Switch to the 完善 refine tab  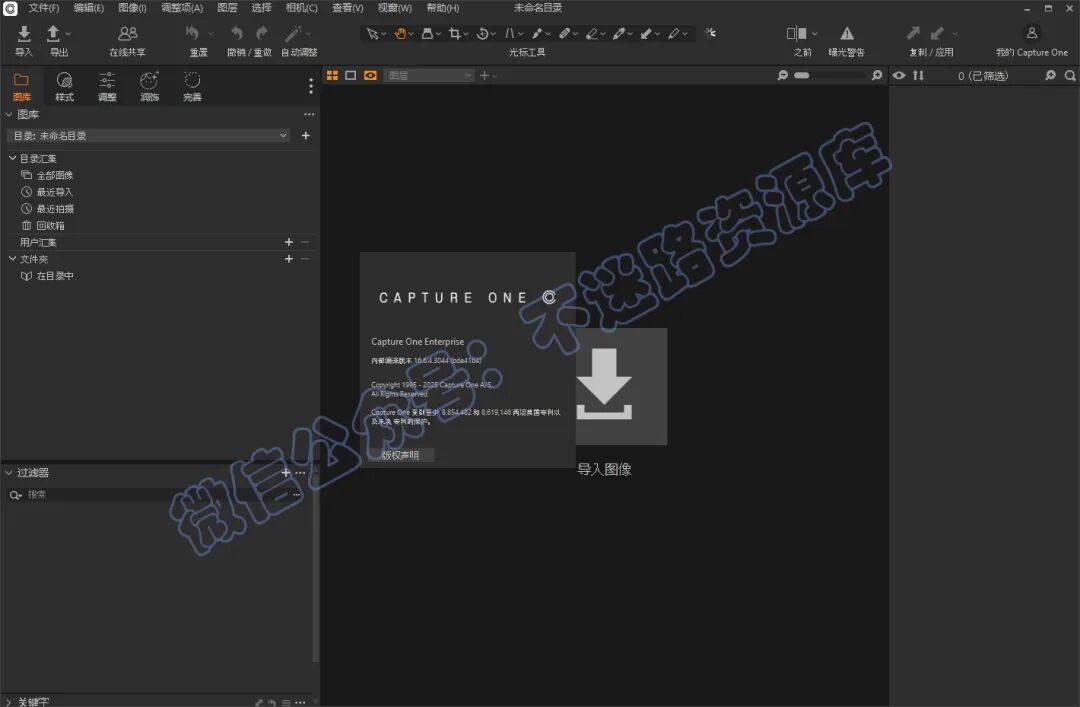click(x=192, y=88)
